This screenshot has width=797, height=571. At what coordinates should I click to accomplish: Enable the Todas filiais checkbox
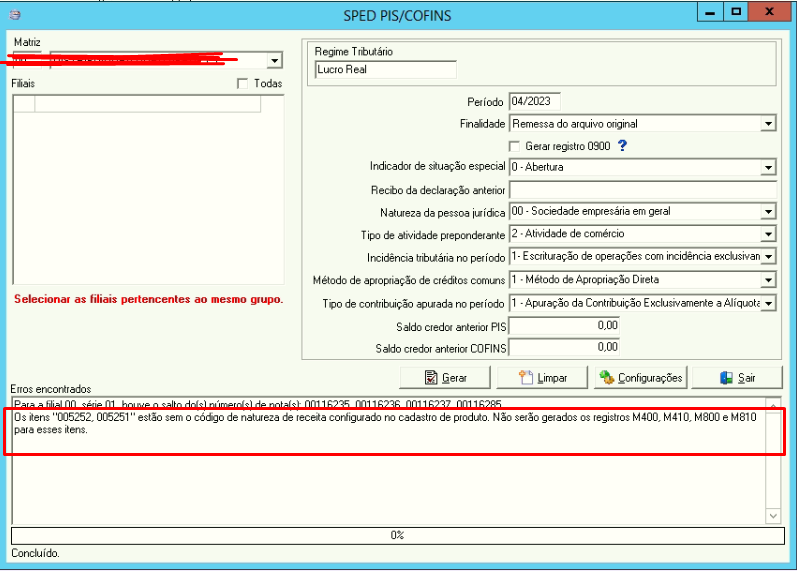(242, 83)
